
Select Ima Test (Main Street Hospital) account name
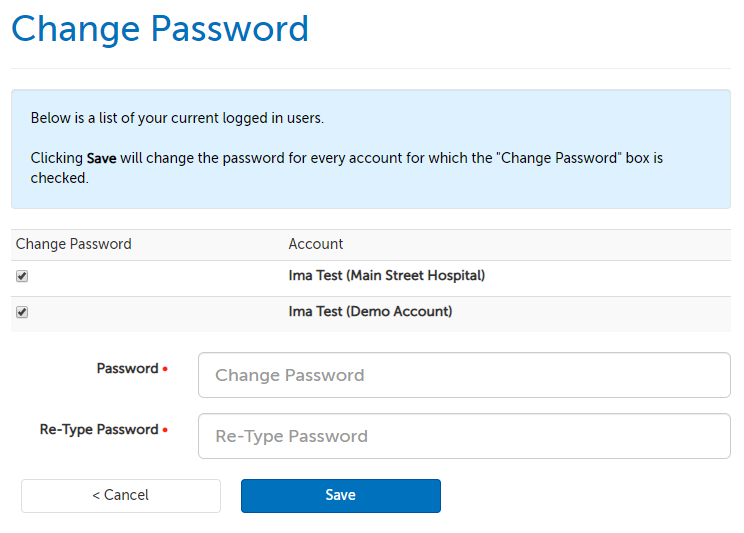386,275
